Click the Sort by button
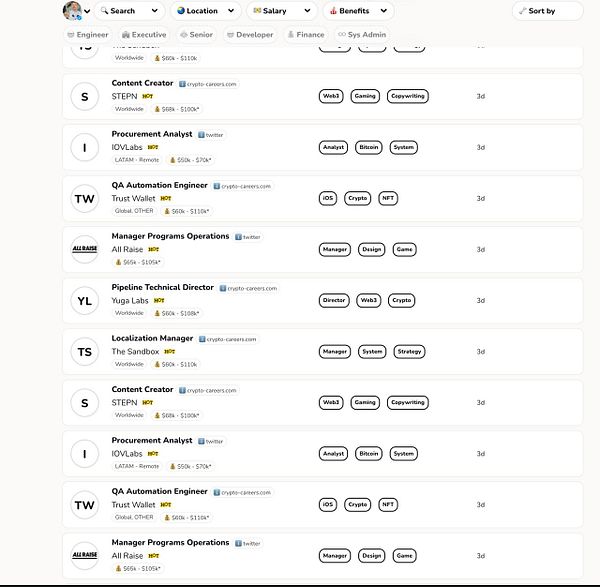 pos(548,11)
